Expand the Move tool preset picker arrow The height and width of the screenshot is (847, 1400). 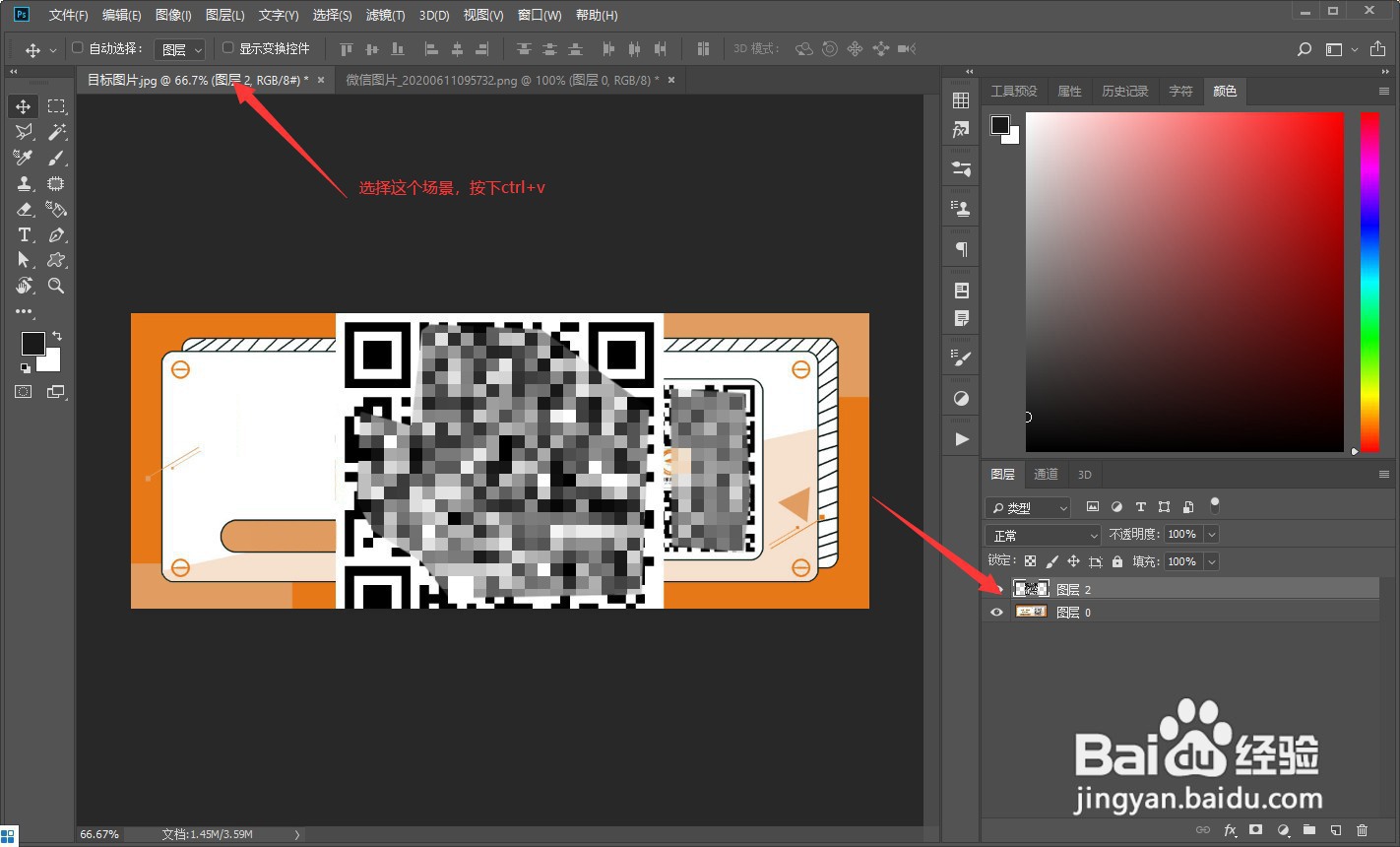pyautogui.click(x=52, y=49)
